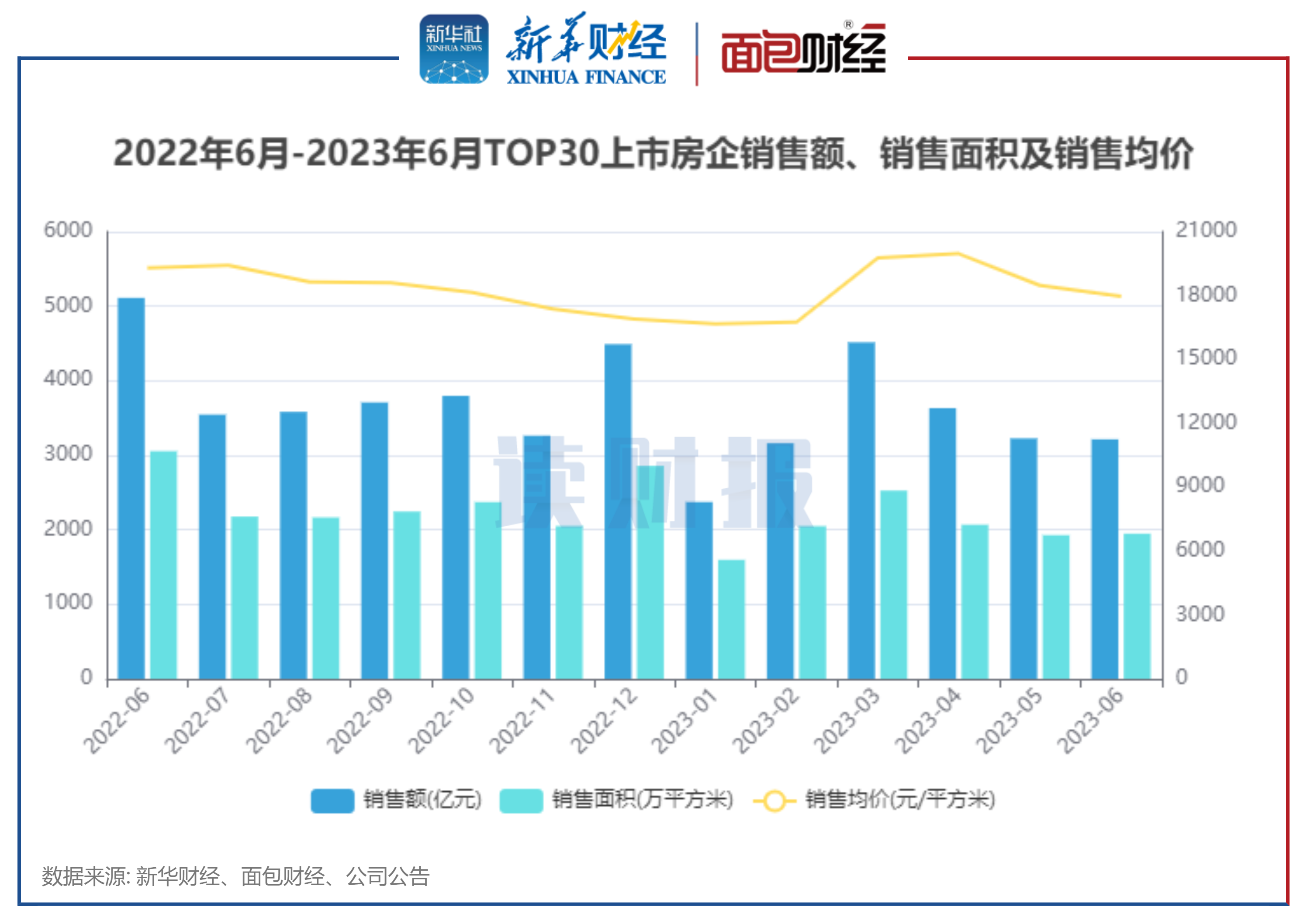Click the Xinhua News Agency app logo
This screenshot has height=924, width=1307.
click(454, 49)
